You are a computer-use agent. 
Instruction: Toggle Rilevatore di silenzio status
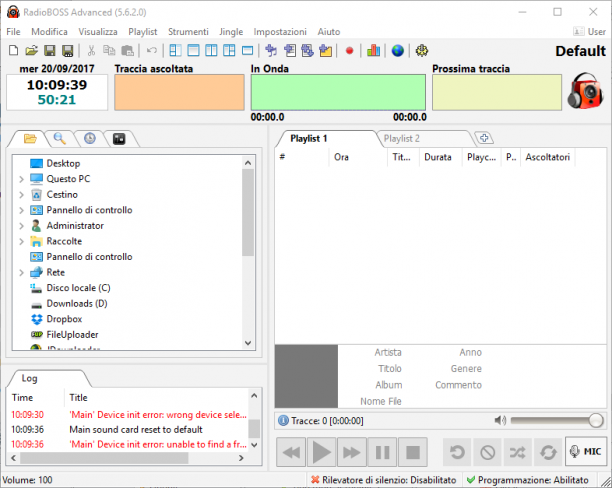point(384,480)
